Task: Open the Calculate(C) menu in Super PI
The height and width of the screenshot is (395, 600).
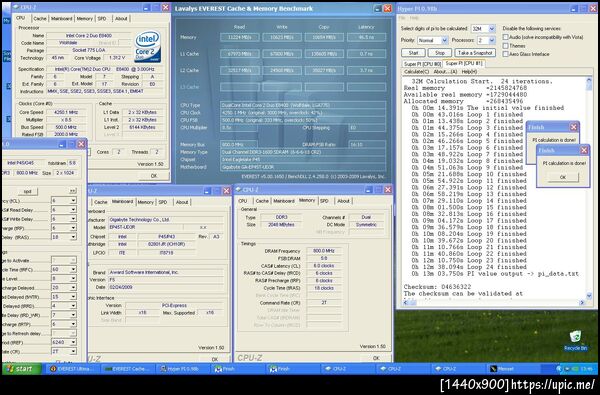Action: tap(416, 72)
